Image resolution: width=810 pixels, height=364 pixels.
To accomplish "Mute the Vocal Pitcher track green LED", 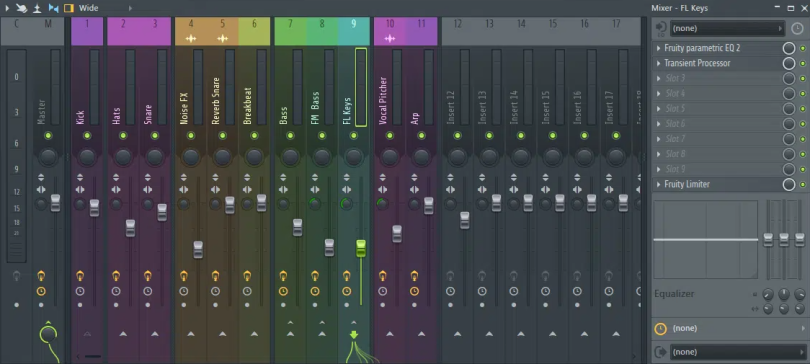I will click(390, 135).
